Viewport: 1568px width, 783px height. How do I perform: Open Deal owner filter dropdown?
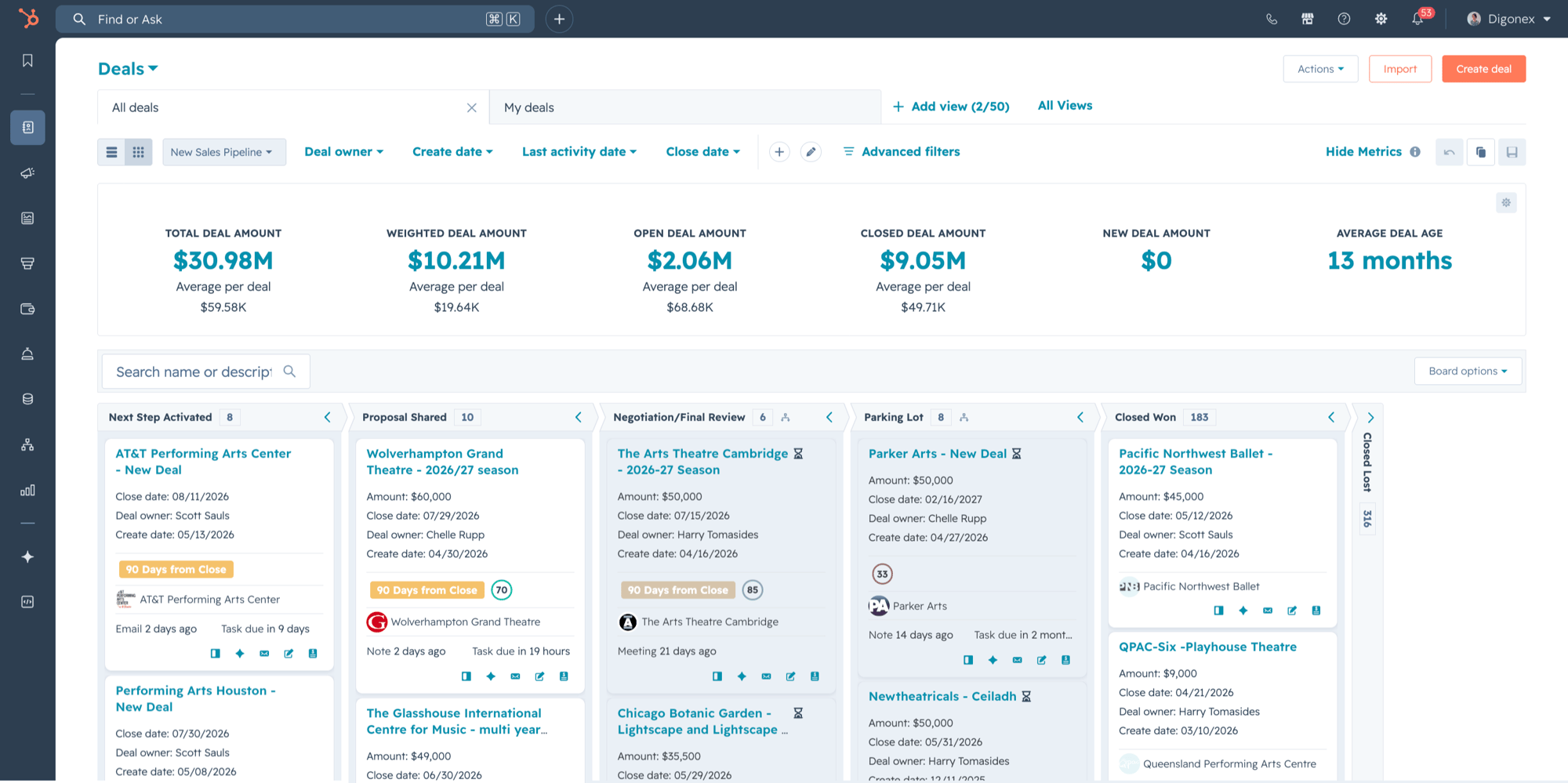point(343,152)
